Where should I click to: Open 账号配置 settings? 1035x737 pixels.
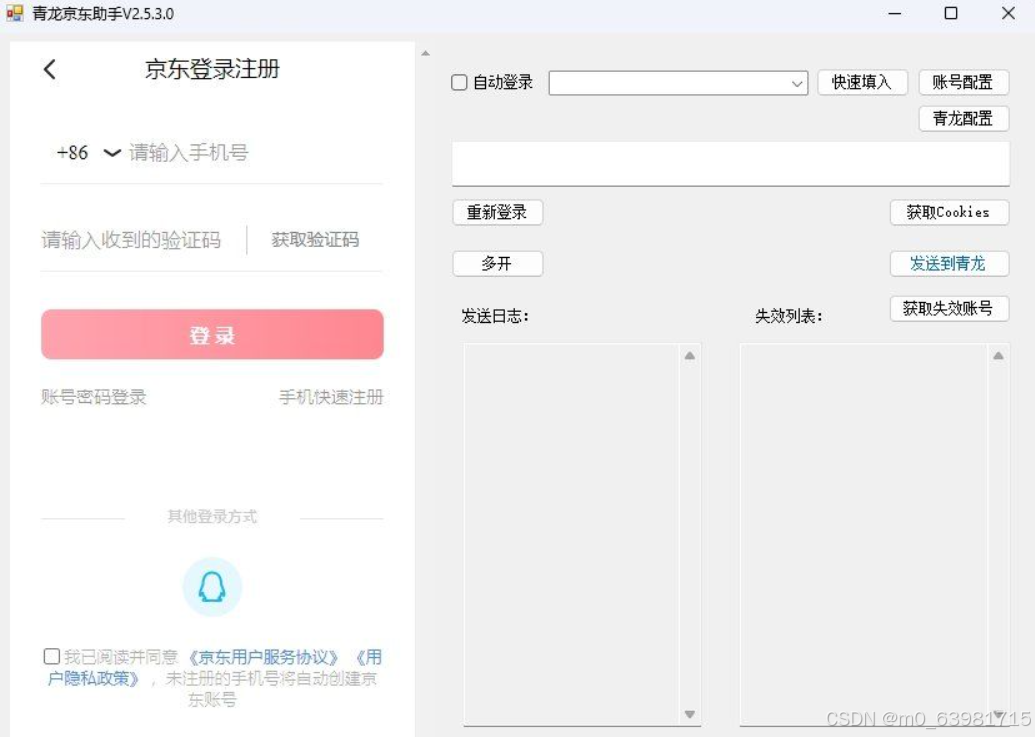tap(963, 82)
